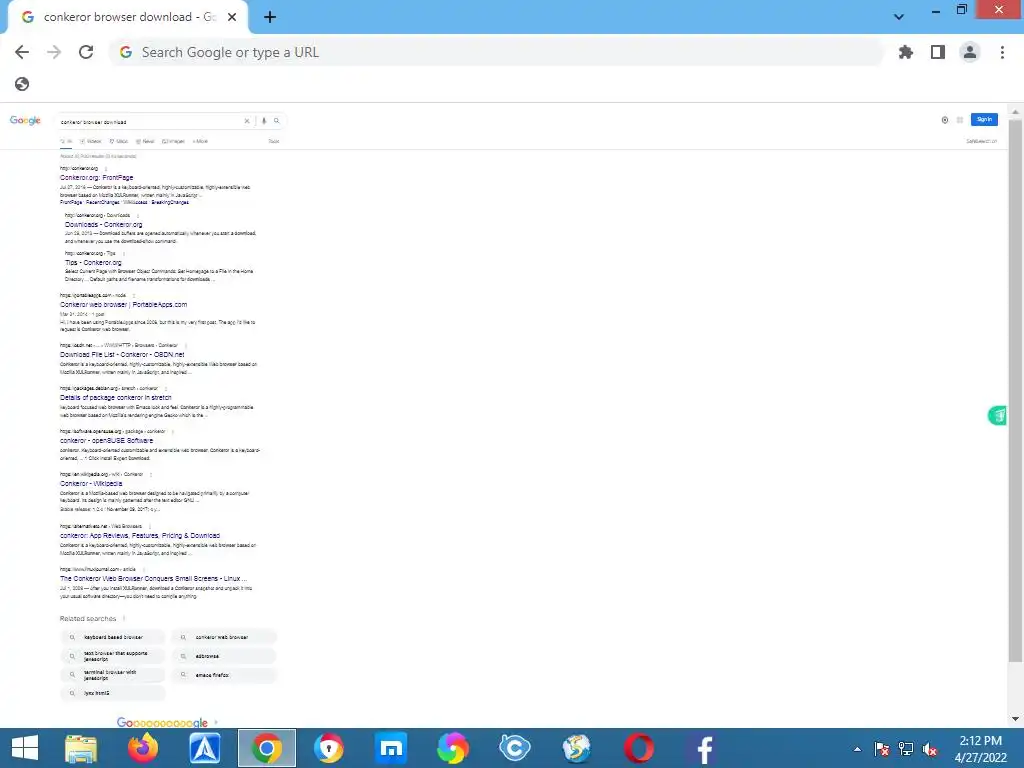Toggle the browser side panel icon
The height and width of the screenshot is (768, 1024).
(938, 52)
